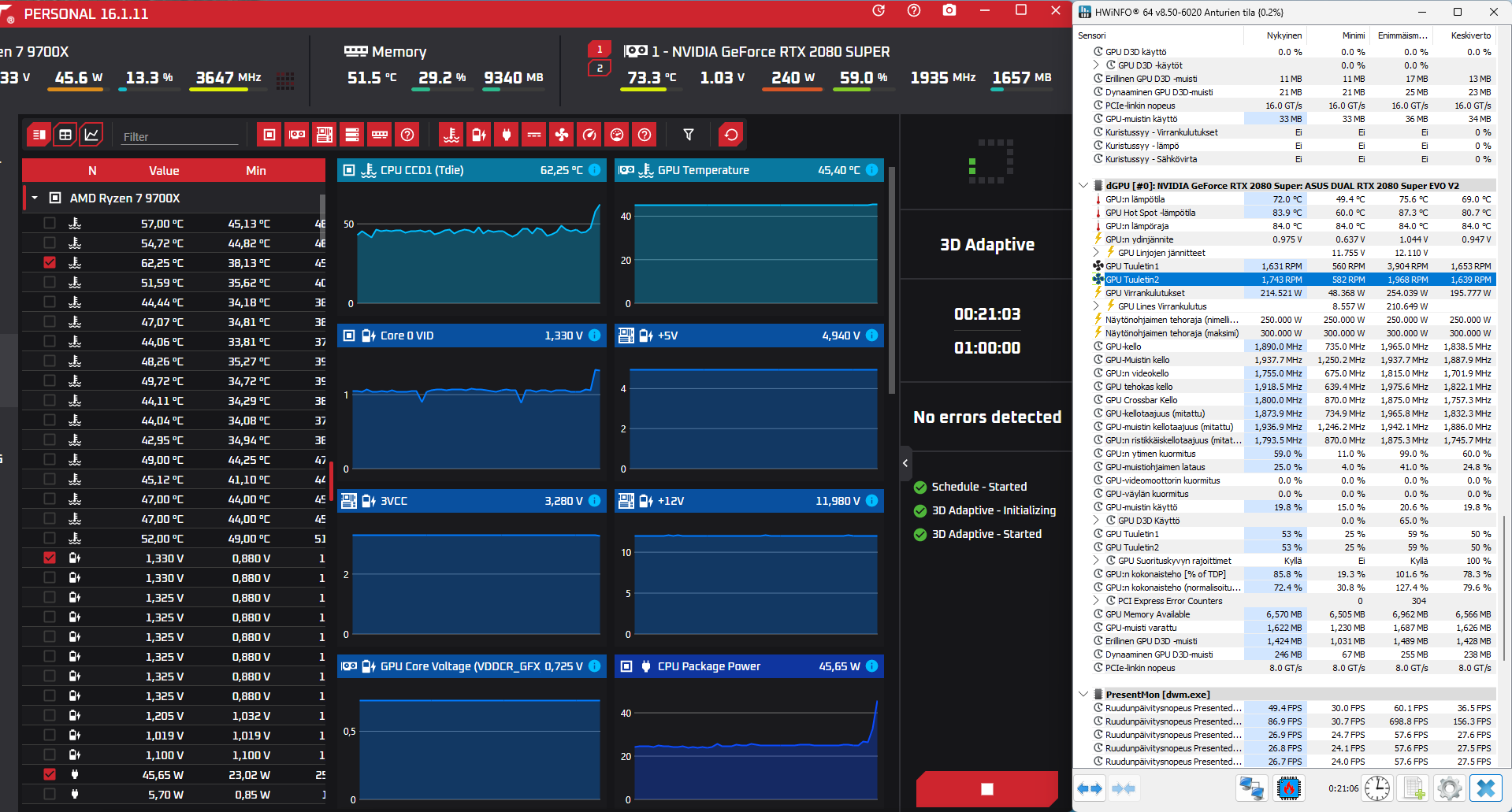Image resolution: width=1512 pixels, height=812 pixels.
Task: Check the 57,00 °C sensor row checkbox
Action: point(50,224)
